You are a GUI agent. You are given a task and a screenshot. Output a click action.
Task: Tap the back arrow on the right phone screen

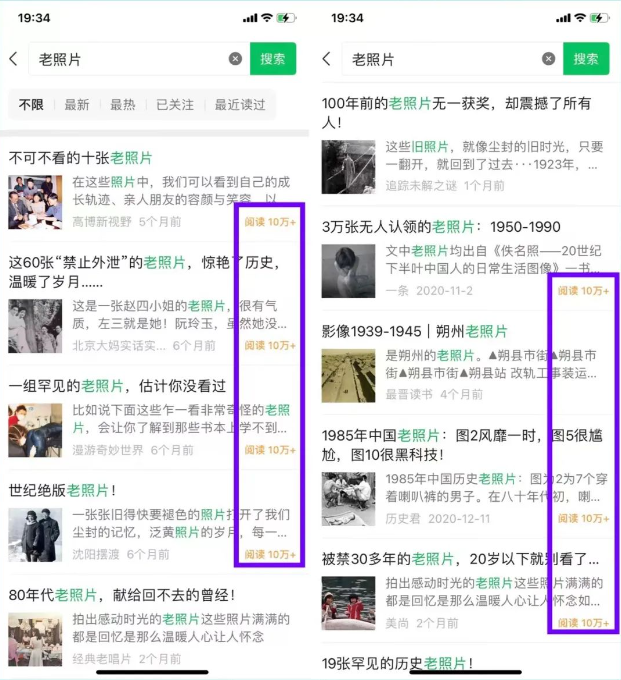[327, 59]
